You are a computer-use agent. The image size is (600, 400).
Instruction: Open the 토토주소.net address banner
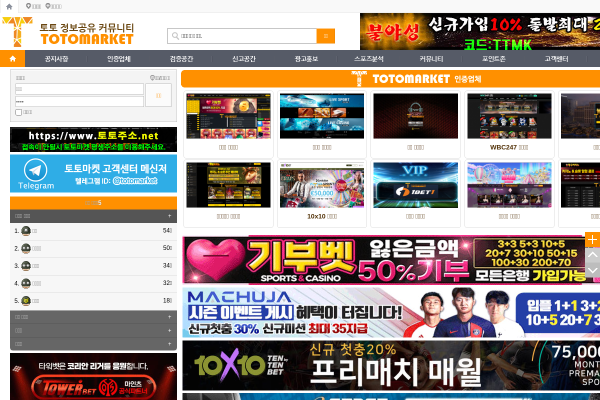(93, 139)
